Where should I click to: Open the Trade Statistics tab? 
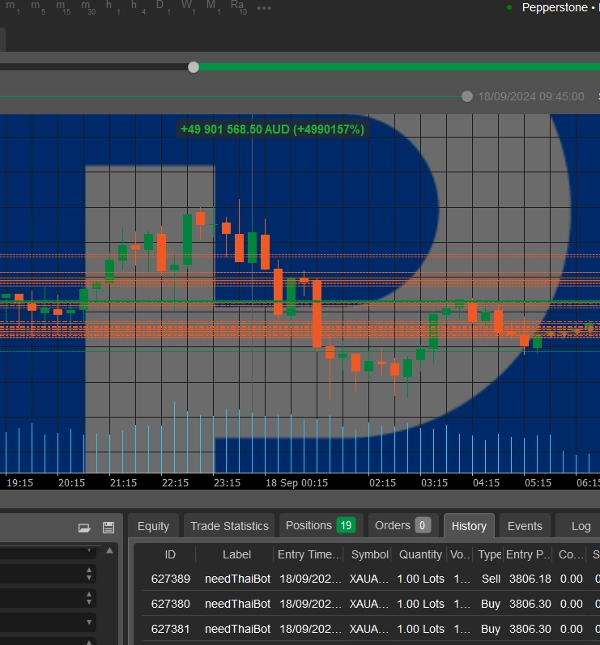229,526
